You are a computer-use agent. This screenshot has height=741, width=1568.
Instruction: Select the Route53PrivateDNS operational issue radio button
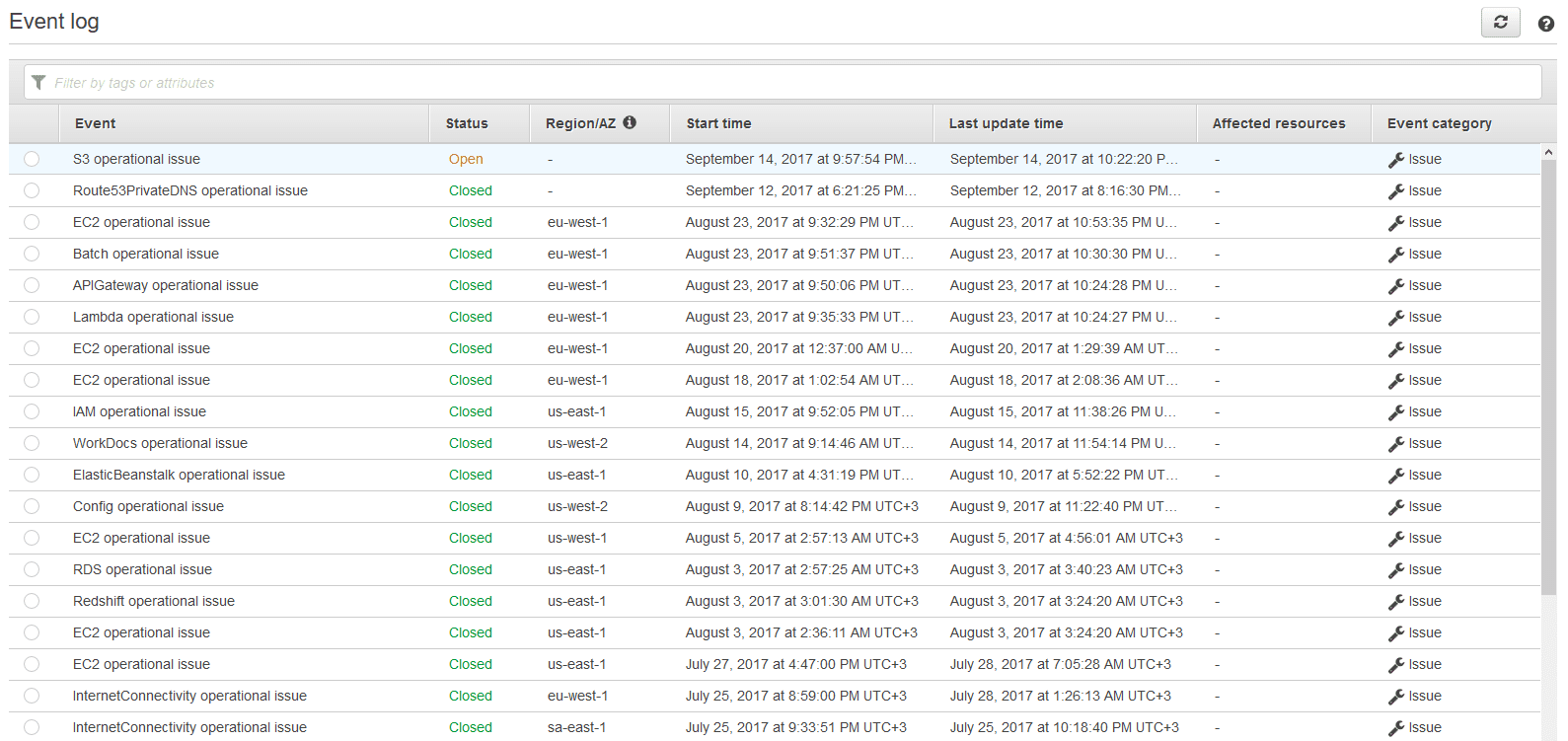click(x=32, y=190)
